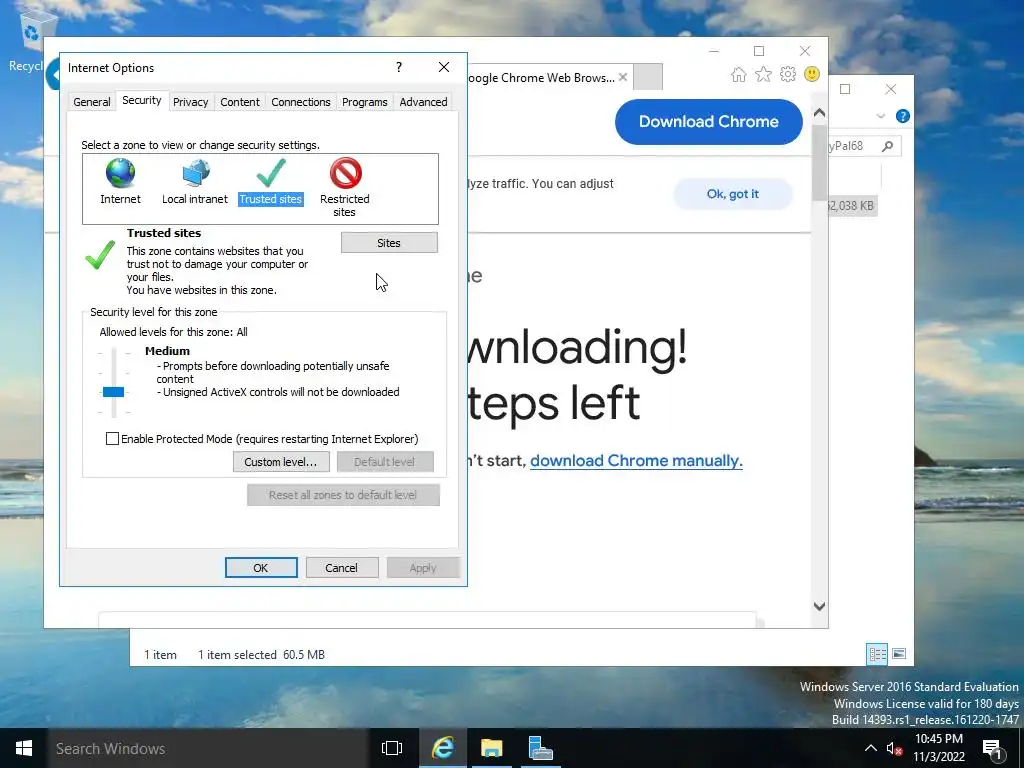
Task: Open Task View from the taskbar
Action: pyautogui.click(x=392, y=748)
